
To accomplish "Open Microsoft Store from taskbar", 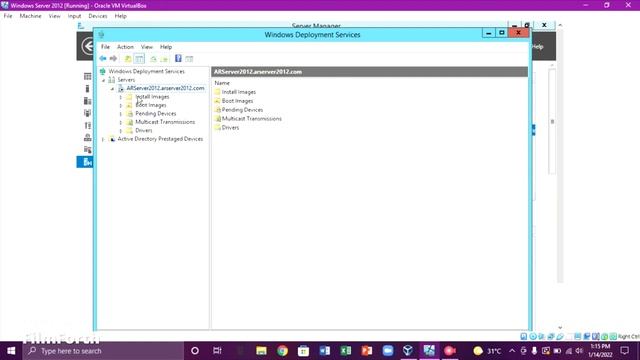I will pos(303,351).
